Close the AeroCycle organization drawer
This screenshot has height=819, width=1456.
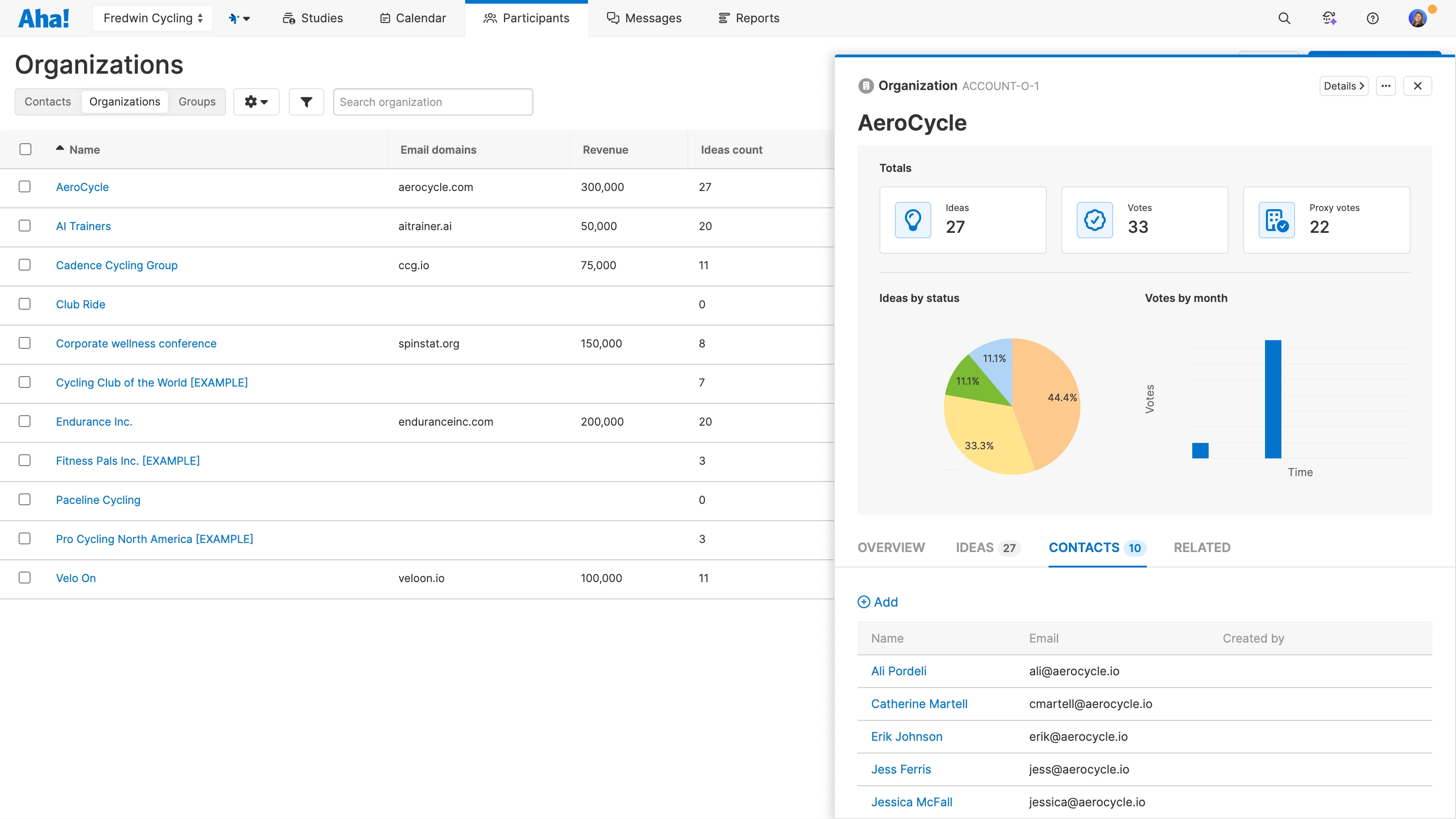coord(1417,86)
